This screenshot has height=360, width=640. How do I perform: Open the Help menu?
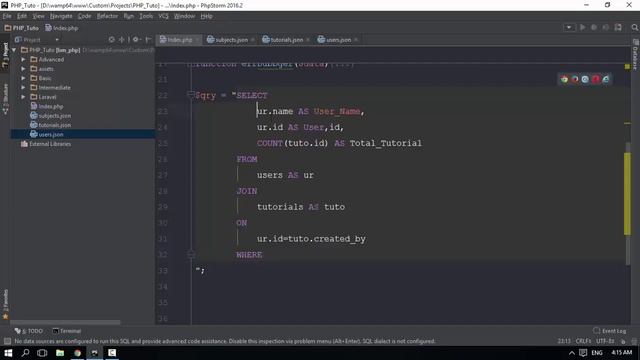[207, 16]
